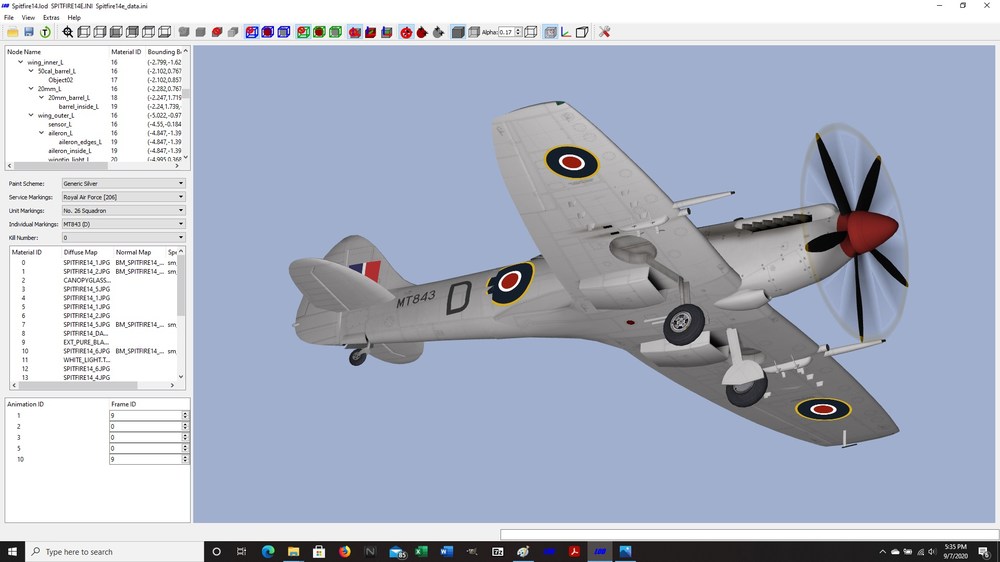The image size is (1000, 562).
Task: Open the Service Markings dropdown
Action: [123, 197]
